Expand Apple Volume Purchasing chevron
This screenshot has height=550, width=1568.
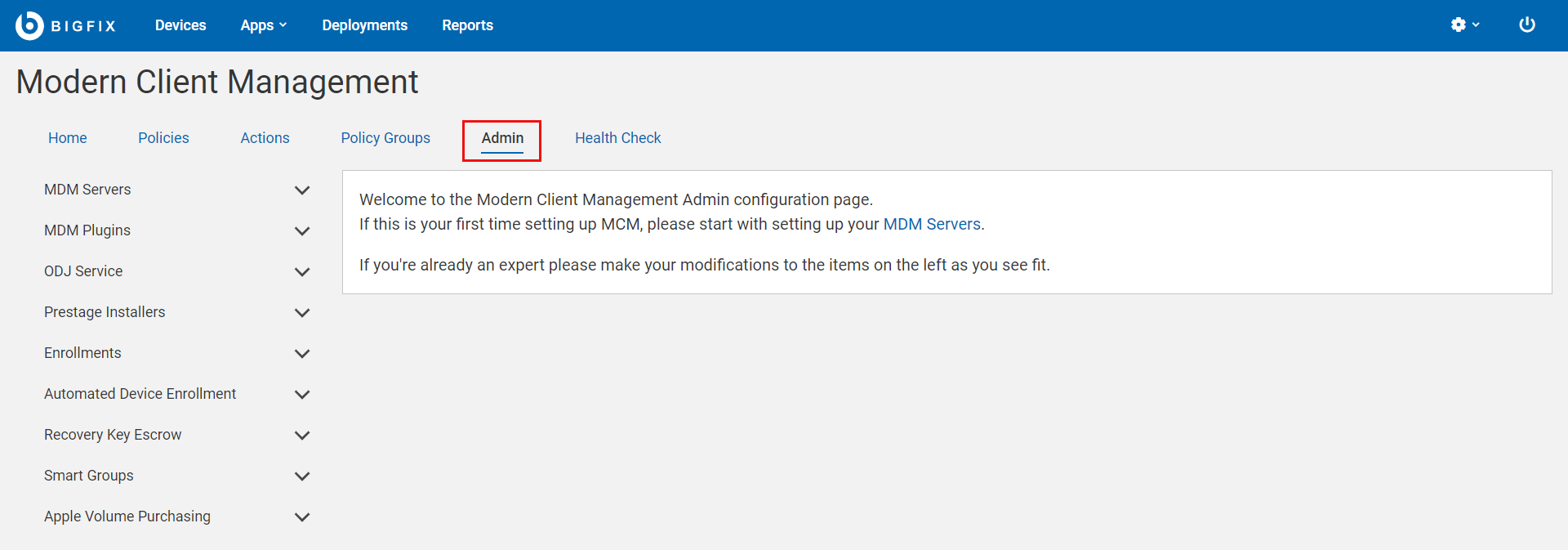(302, 517)
